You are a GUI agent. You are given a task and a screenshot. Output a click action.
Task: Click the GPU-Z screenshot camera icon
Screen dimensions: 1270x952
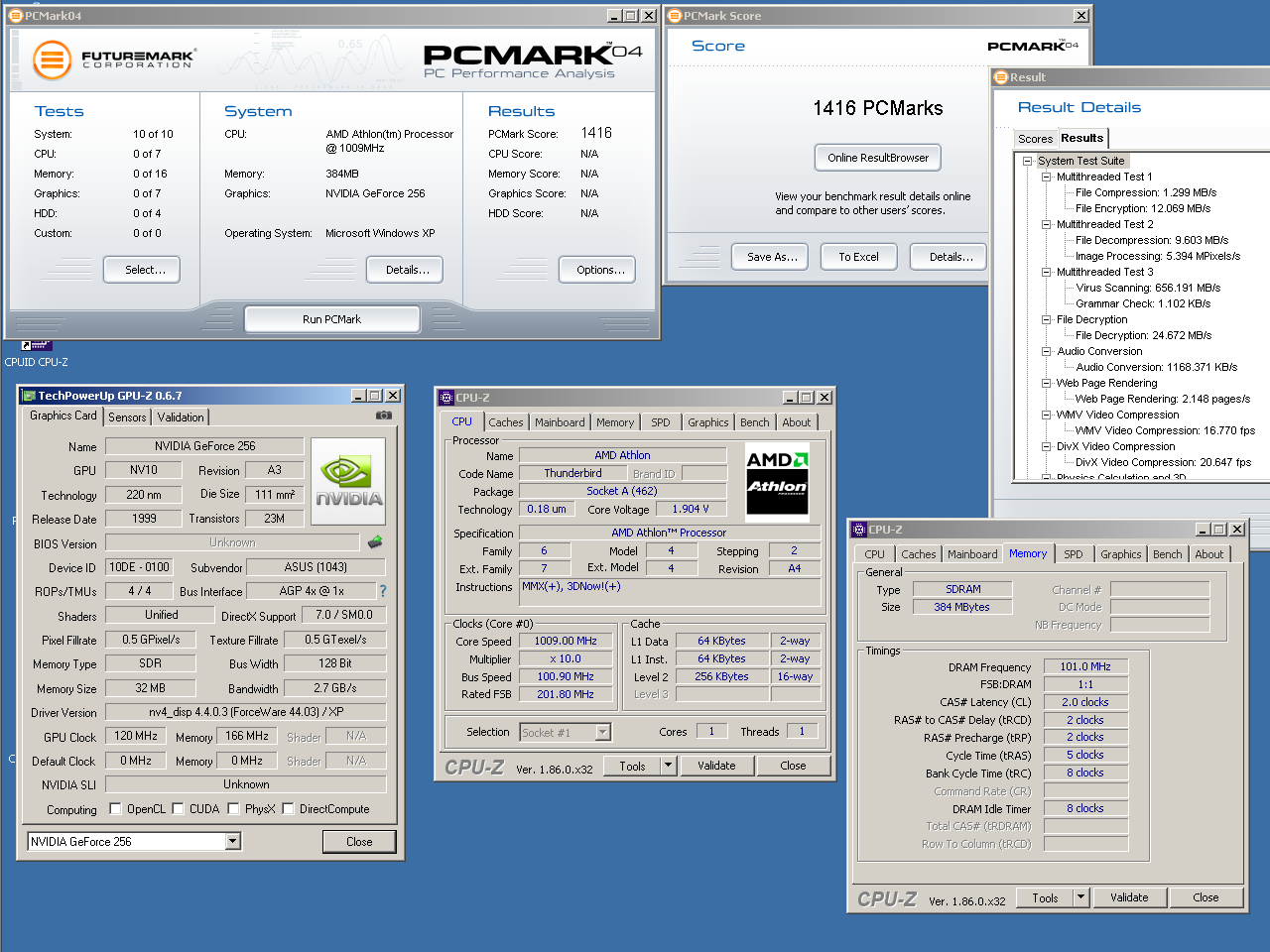click(384, 416)
